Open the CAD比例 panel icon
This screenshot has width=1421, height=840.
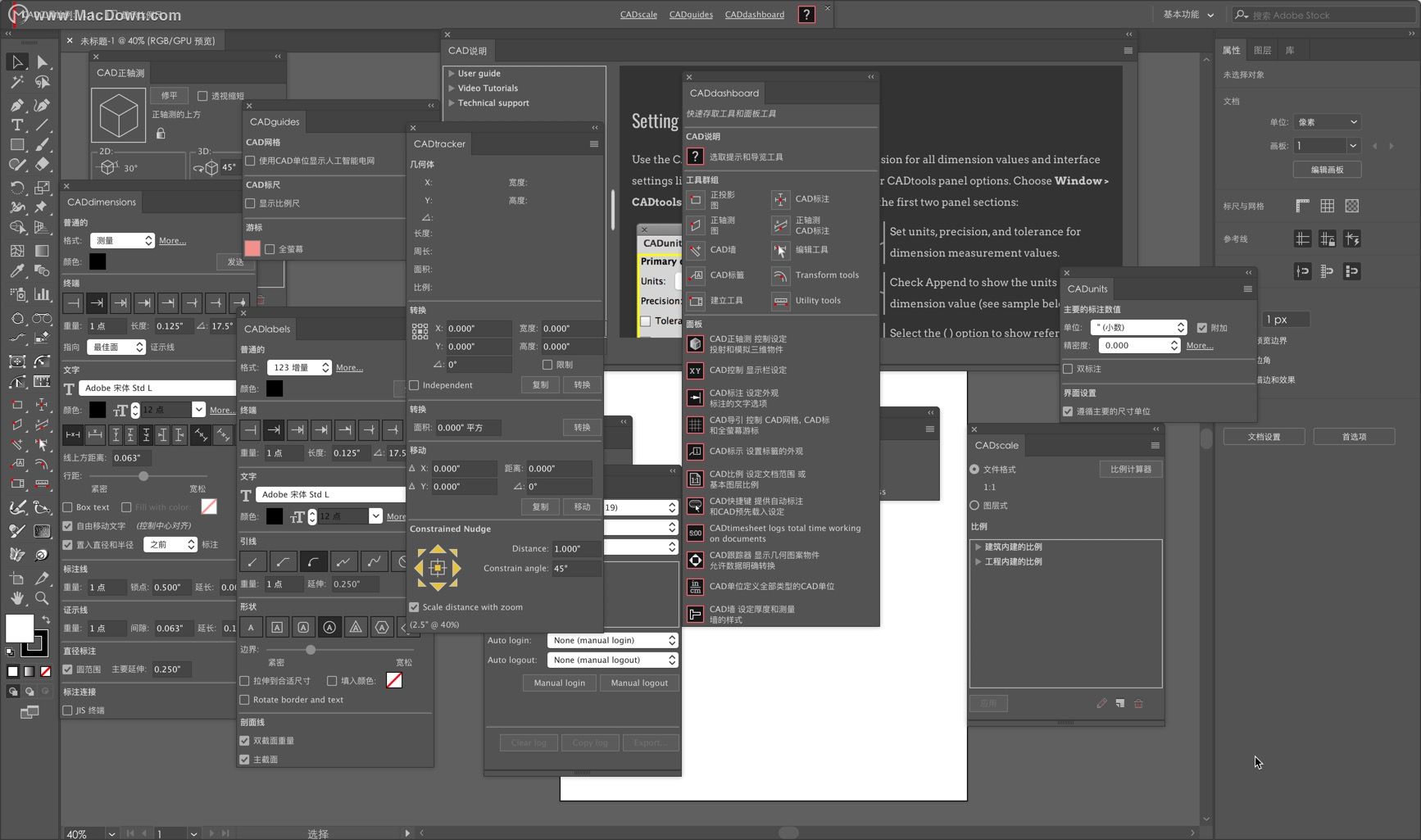(695, 479)
